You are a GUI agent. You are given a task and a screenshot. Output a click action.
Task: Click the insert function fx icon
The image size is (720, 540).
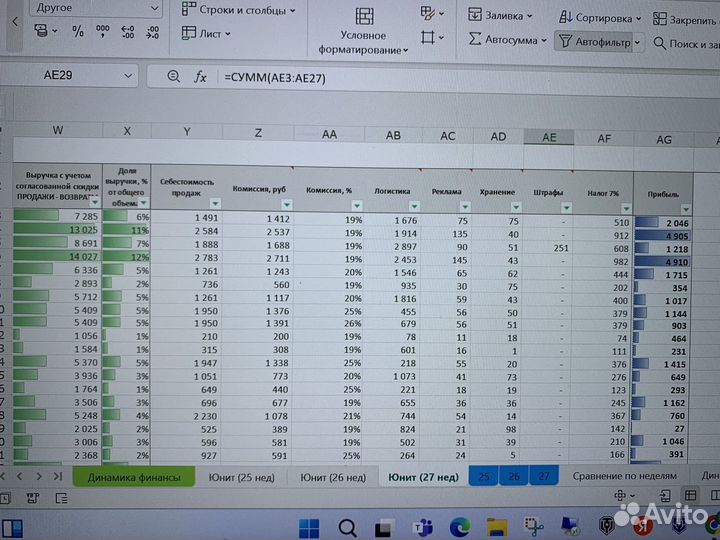pos(200,77)
